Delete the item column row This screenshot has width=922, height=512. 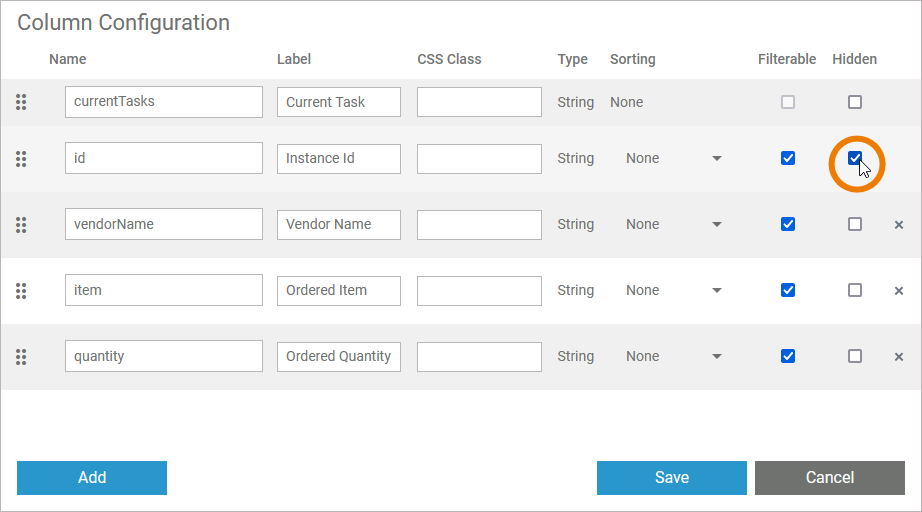[898, 291]
